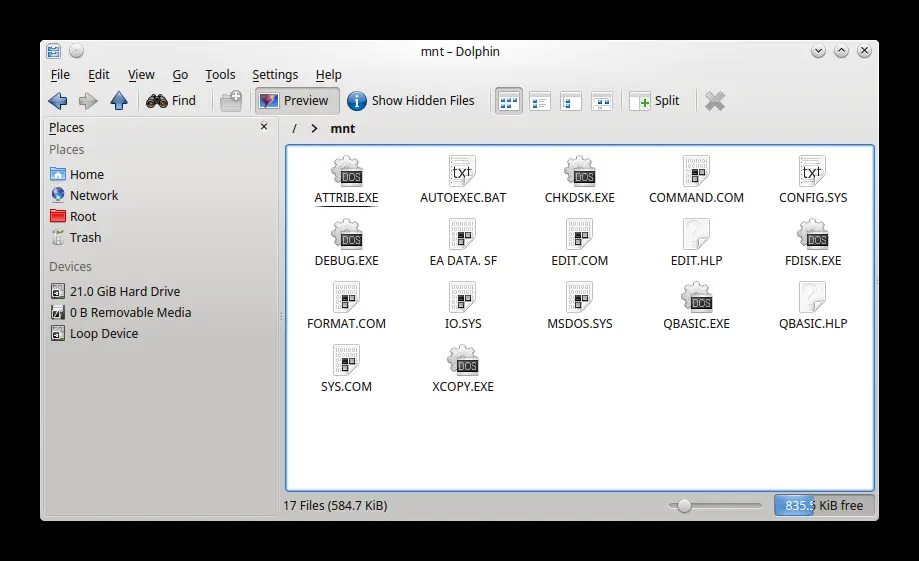Image resolution: width=919 pixels, height=561 pixels.
Task: Click the status text 17 Files (584.7 KiB)
Action: tap(335, 505)
